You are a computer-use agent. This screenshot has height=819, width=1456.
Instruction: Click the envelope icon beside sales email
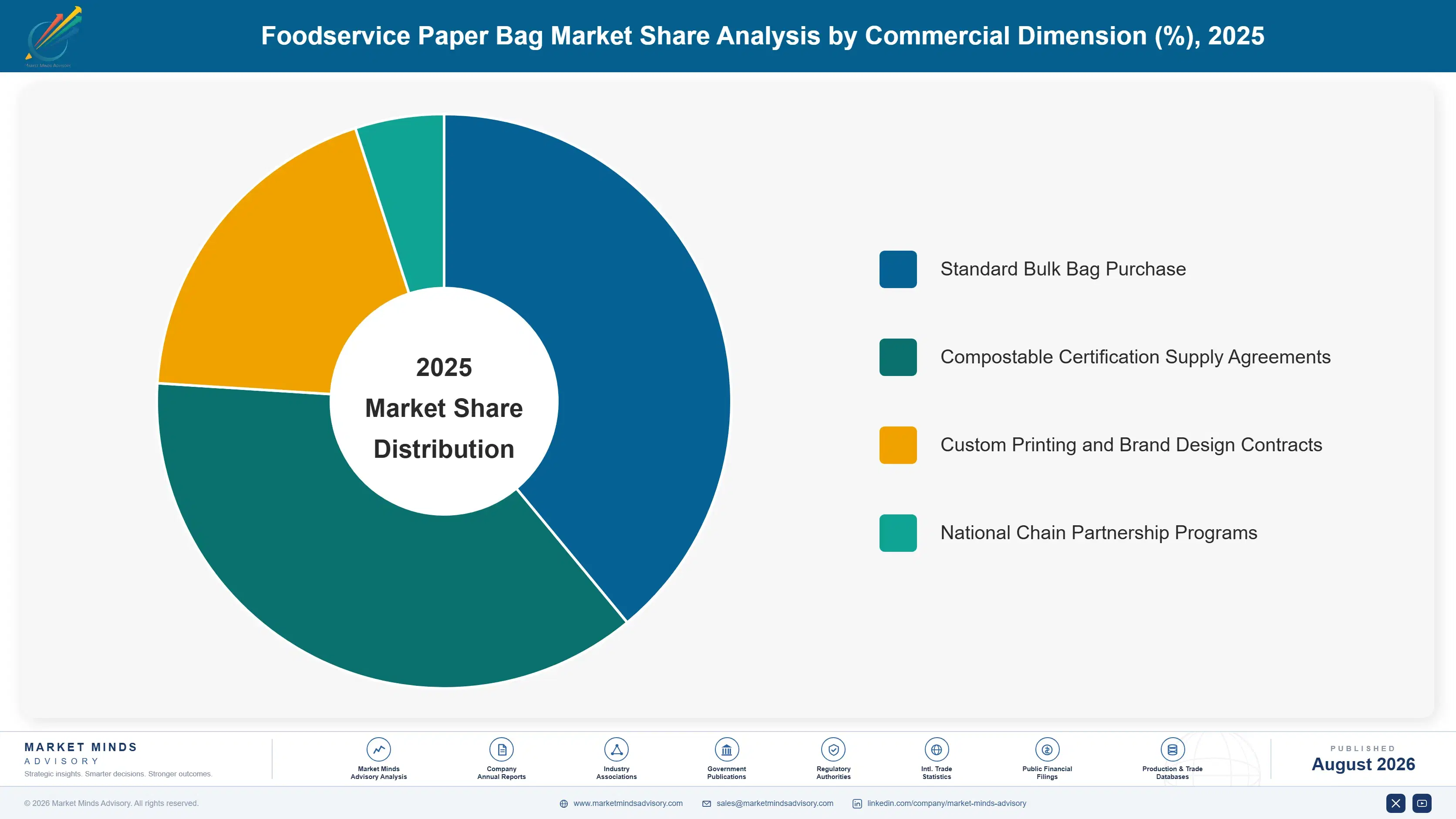click(707, 804)
